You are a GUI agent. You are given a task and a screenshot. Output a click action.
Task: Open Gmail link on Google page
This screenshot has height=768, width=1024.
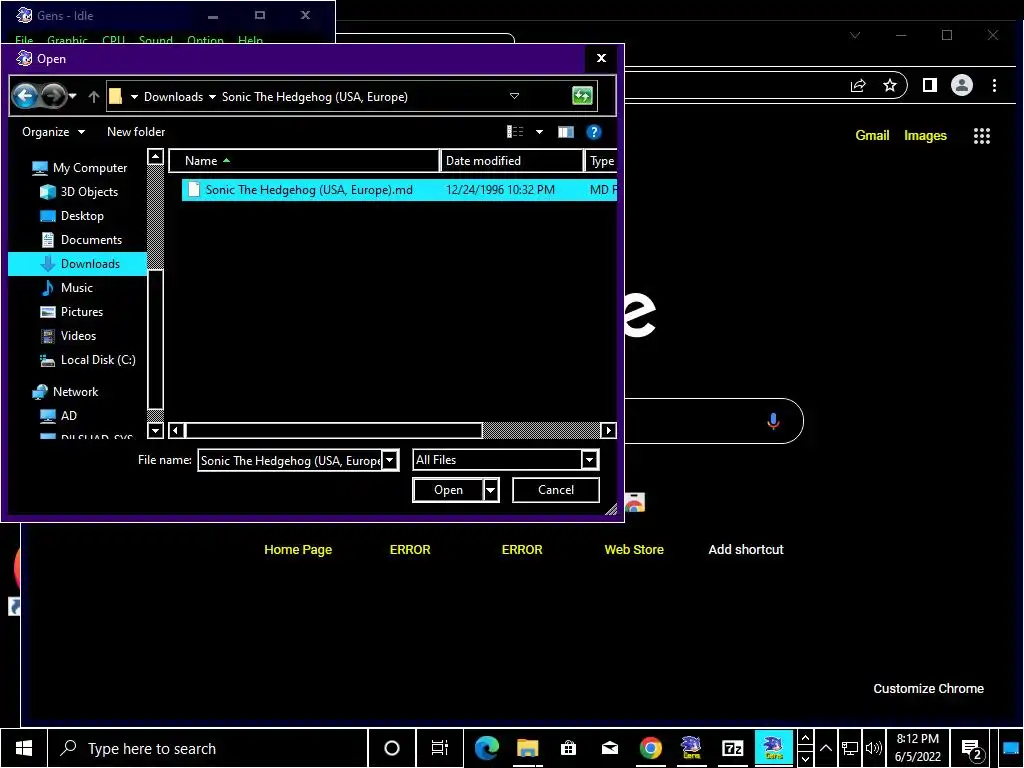click(x=872, y=135)
